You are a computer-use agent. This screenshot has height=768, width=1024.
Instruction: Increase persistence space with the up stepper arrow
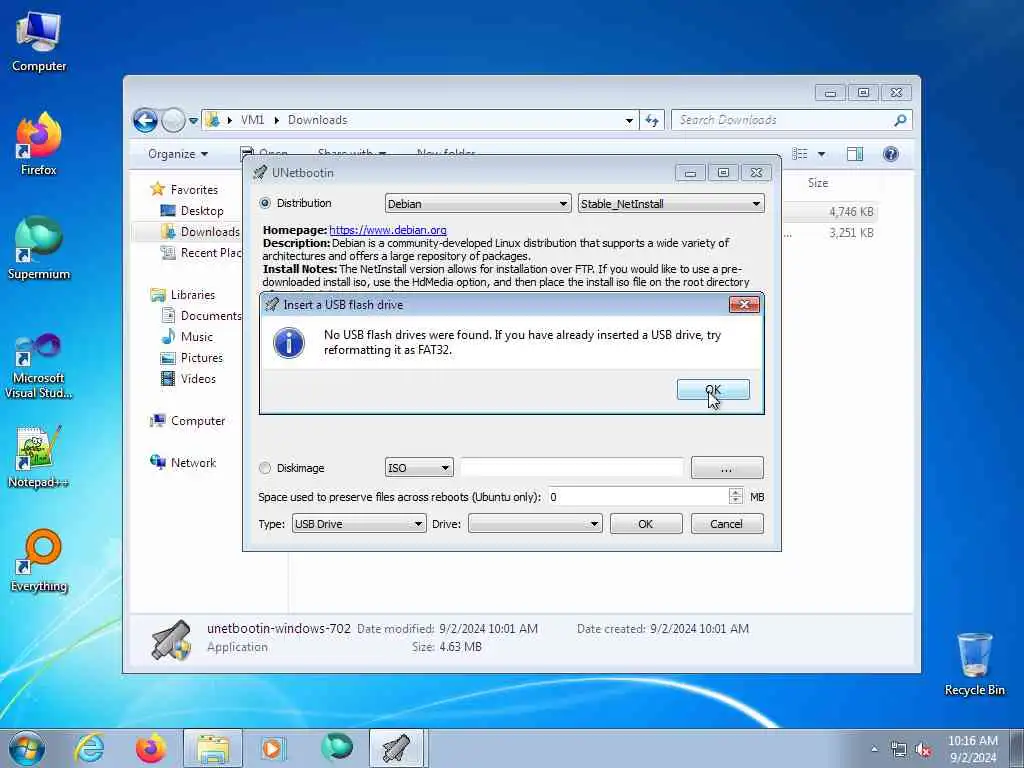736,492
